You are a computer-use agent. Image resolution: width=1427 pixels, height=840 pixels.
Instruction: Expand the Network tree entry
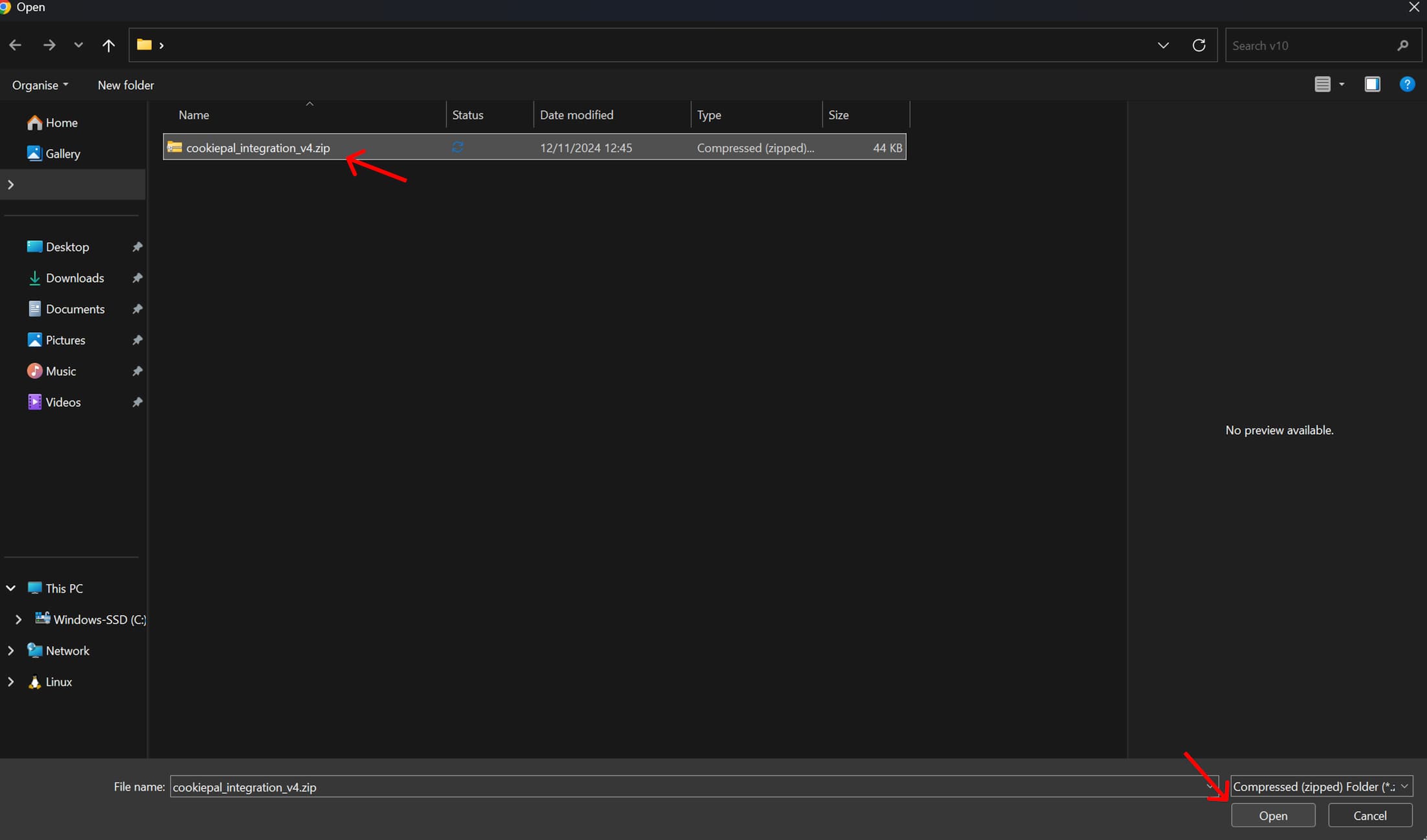[x=10, y=650]
